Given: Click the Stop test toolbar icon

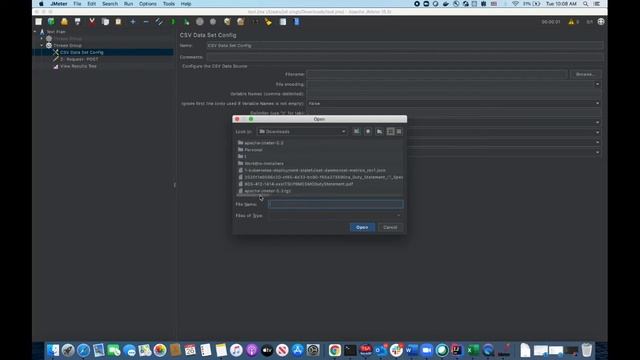Looking at the screenshot, I should click(200, 22).
